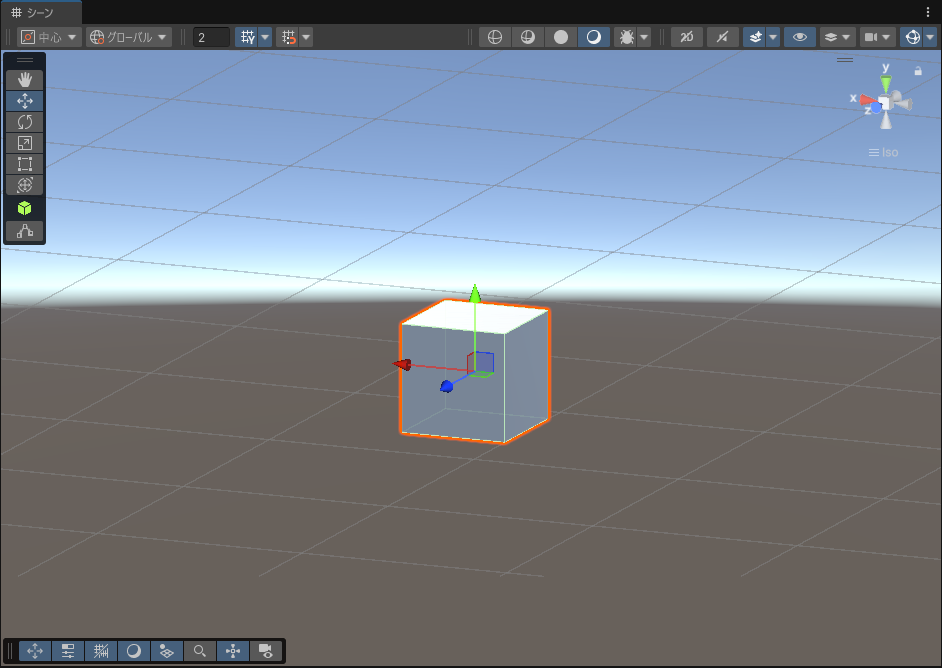Screen dimensions: 942x668
Task: Toggle gizmos visibility with the globe icon
Action: click(x=913, y=37)
